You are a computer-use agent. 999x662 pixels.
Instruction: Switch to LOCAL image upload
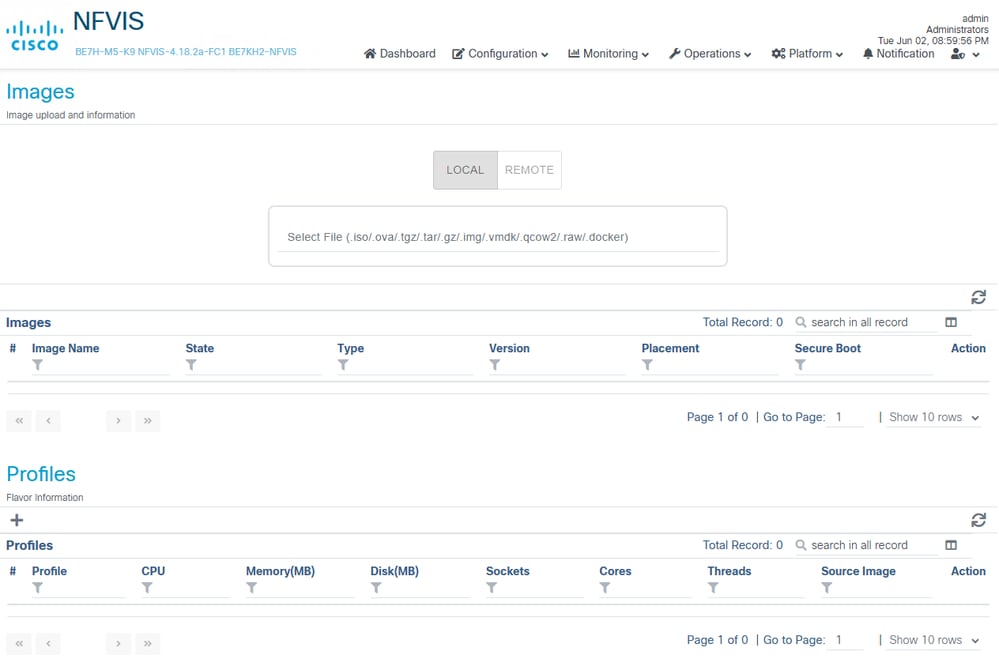click(465, 170)
